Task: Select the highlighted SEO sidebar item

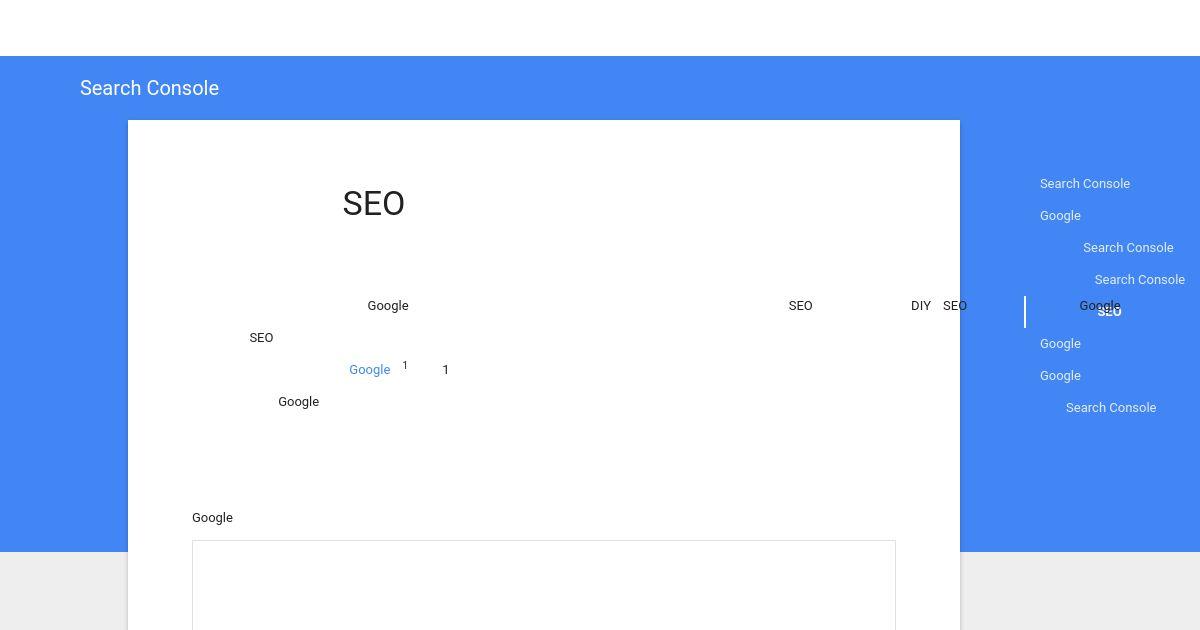Action: click(1109, 313)
